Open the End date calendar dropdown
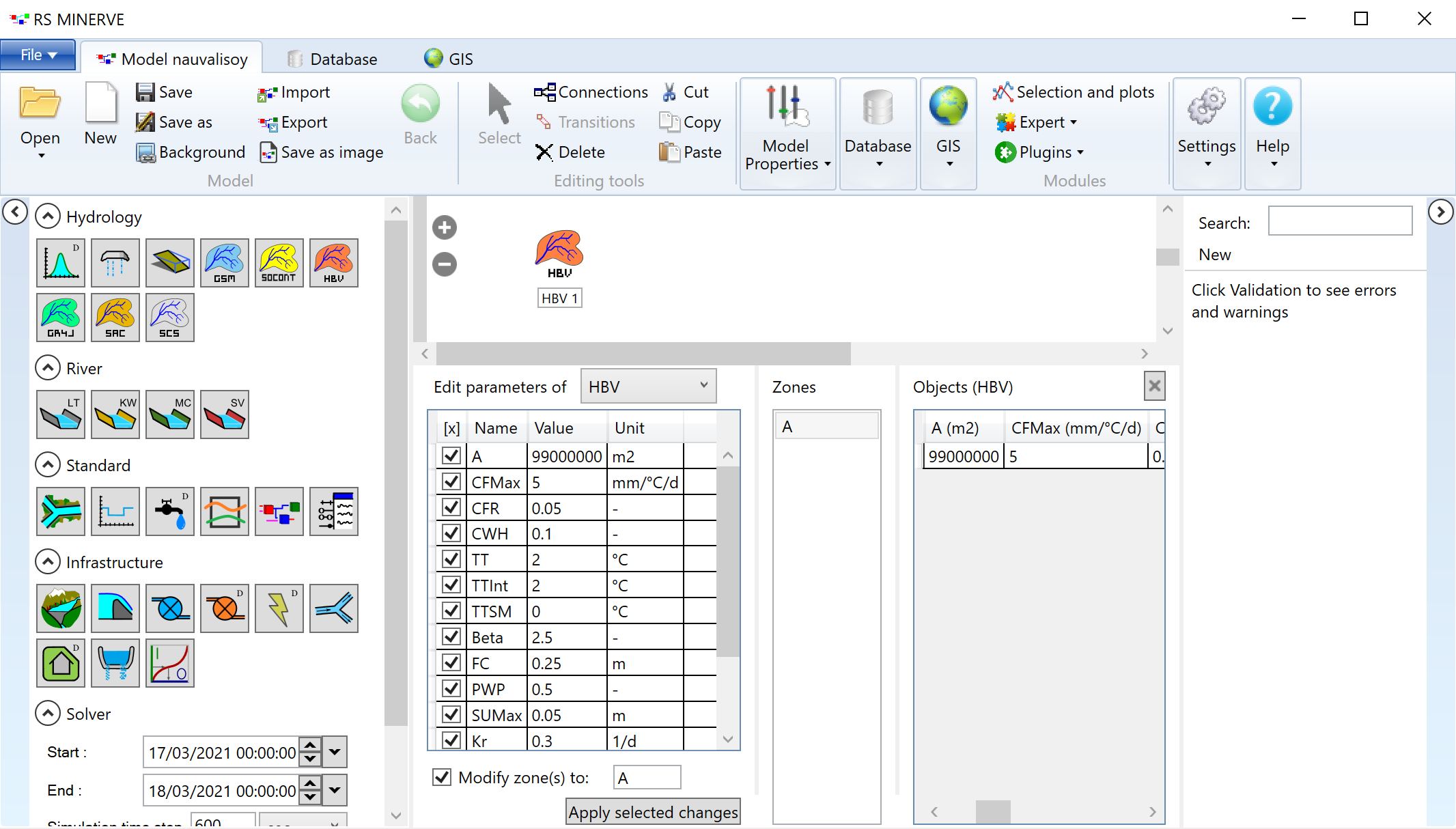Viewport: 1456px width, 829px height. 335,790
